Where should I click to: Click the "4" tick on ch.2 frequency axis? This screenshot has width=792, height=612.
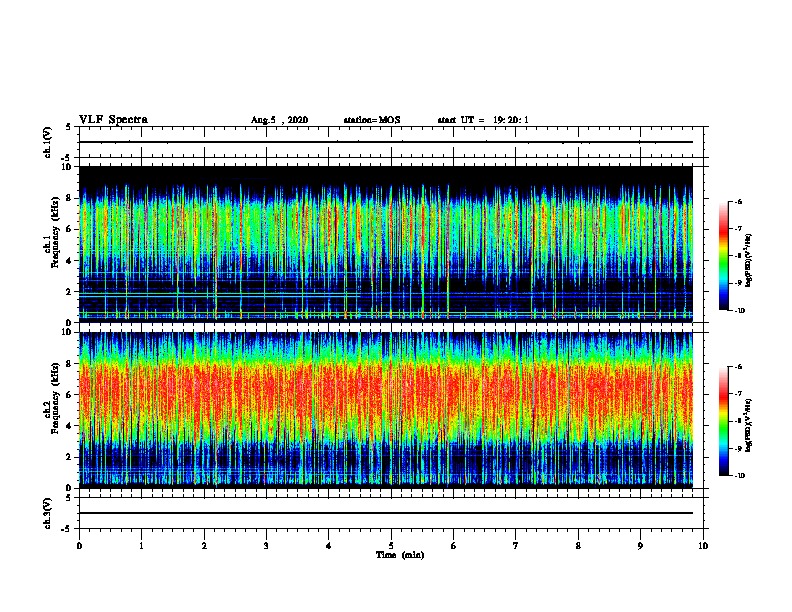point(69,426)
